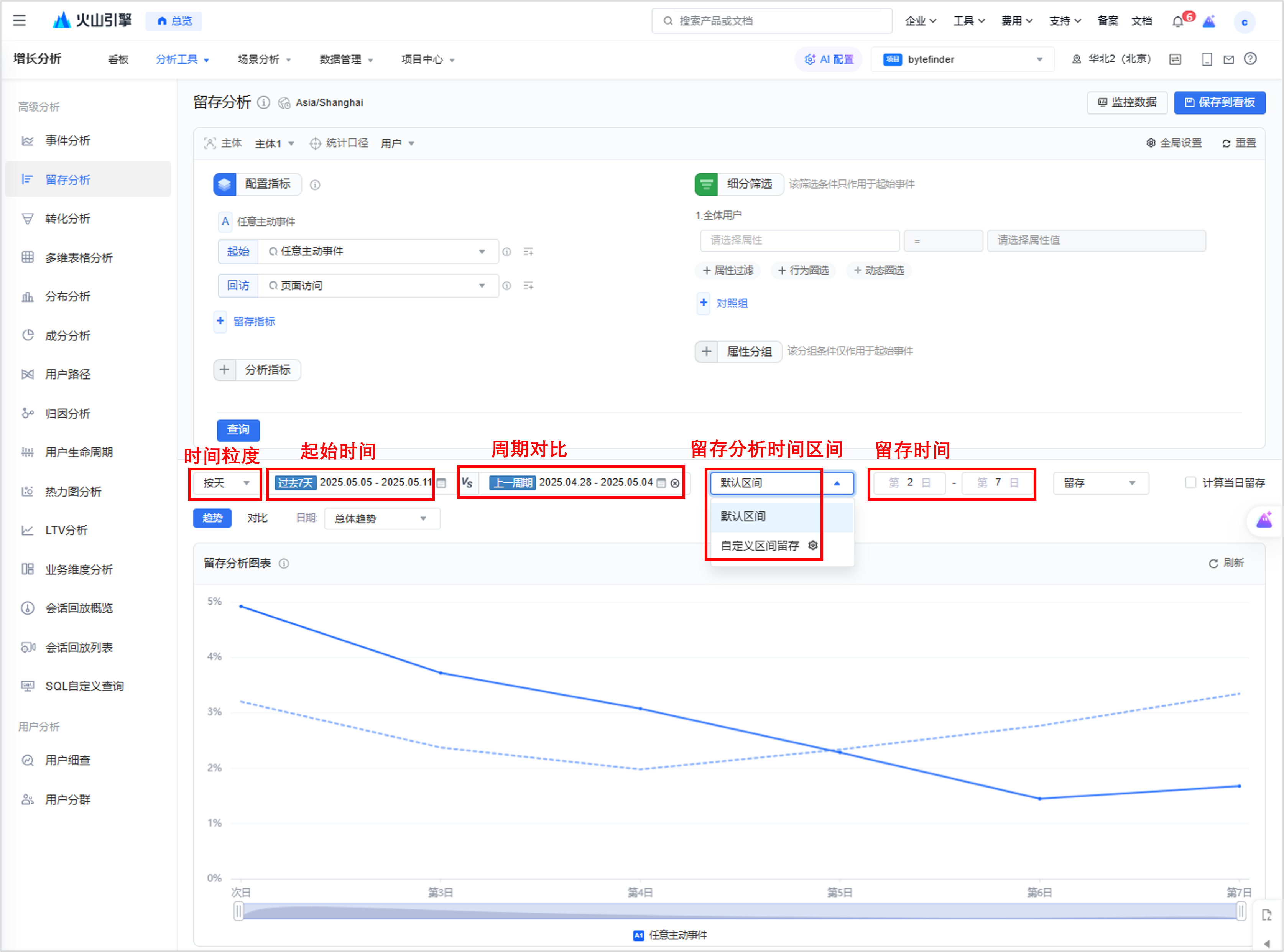Open the purple AI assistant icon in header
This screenshot has width=1284, height=952.
pos(1209,21)
